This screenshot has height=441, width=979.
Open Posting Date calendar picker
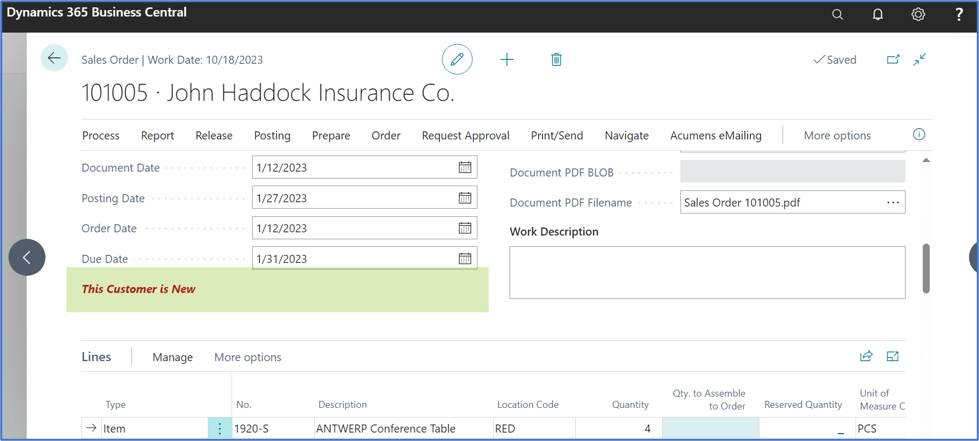click(x=465, y=198)
